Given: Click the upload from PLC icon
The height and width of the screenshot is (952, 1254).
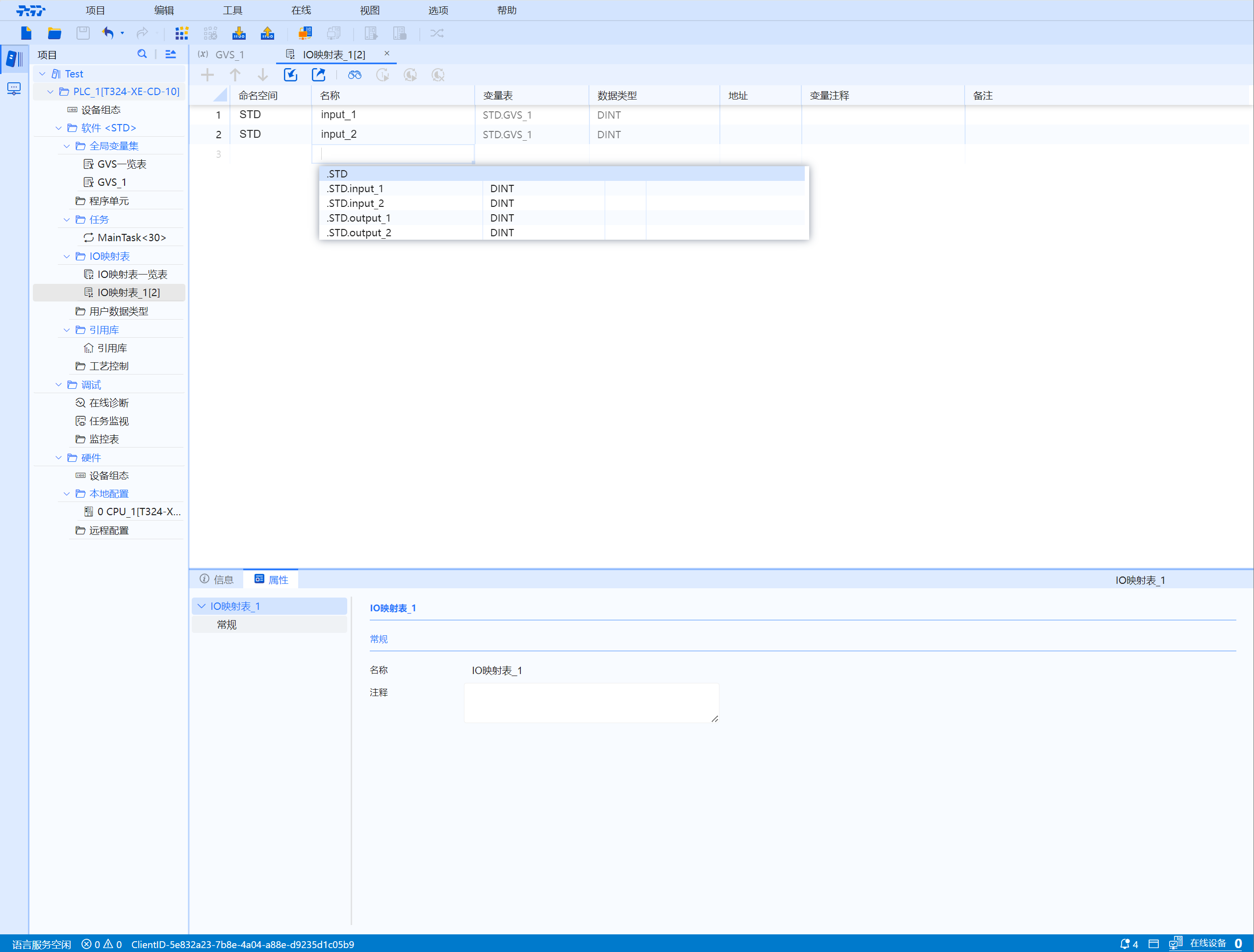Looking at the screenshot, I should pos(267,33).
